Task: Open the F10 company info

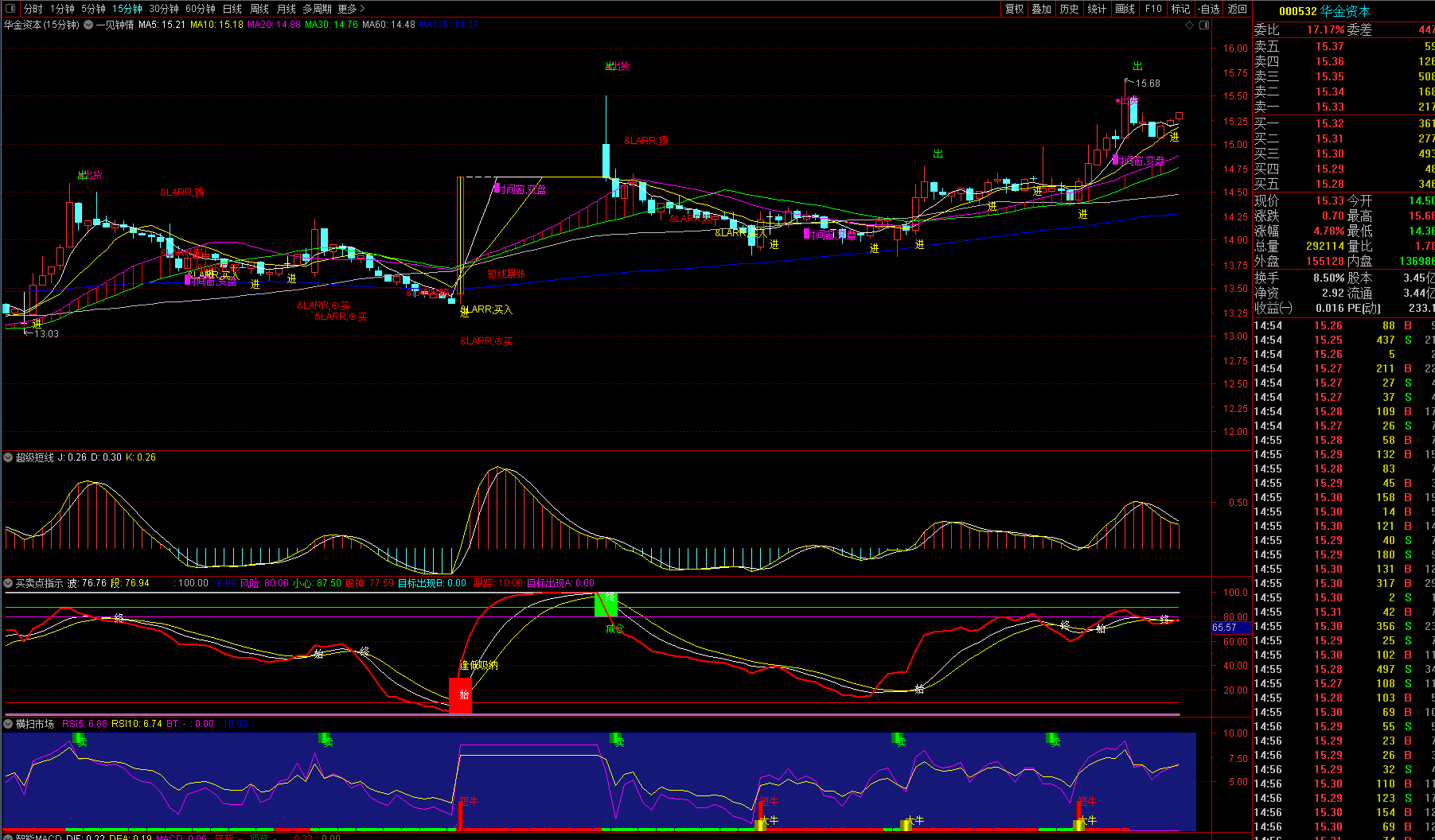Action: 1153,9
